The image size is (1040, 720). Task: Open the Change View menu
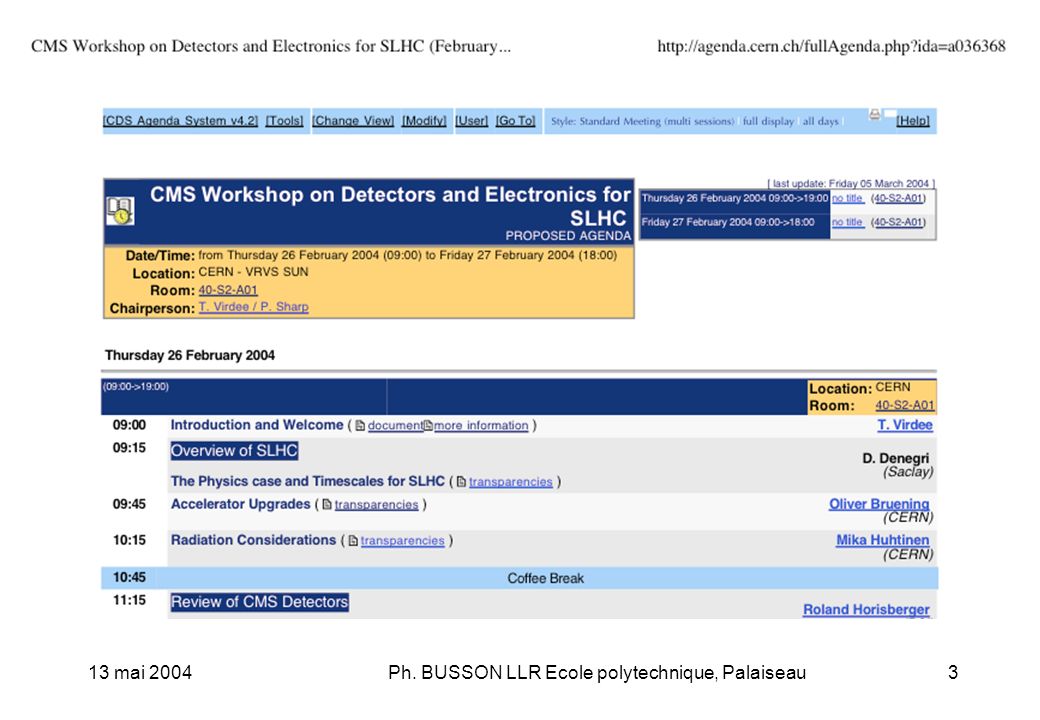pos(353,121)
